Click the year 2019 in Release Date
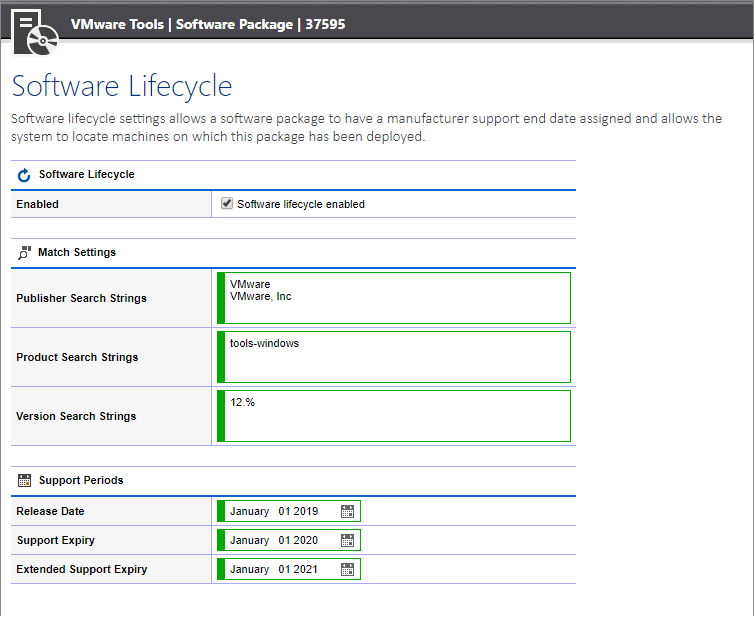Image resolution: width=754 pixels, height=624 pixels. click(305, 512)
